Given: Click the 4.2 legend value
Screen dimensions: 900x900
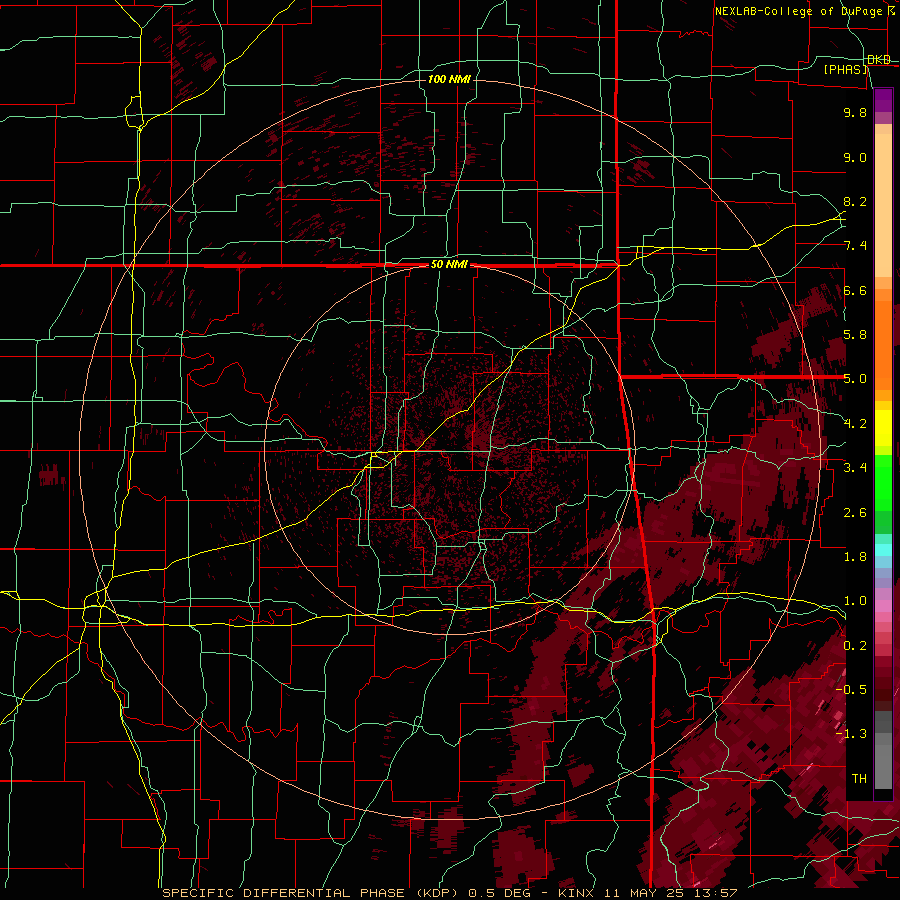Looking at the screenshot, I should pos(855,424).
